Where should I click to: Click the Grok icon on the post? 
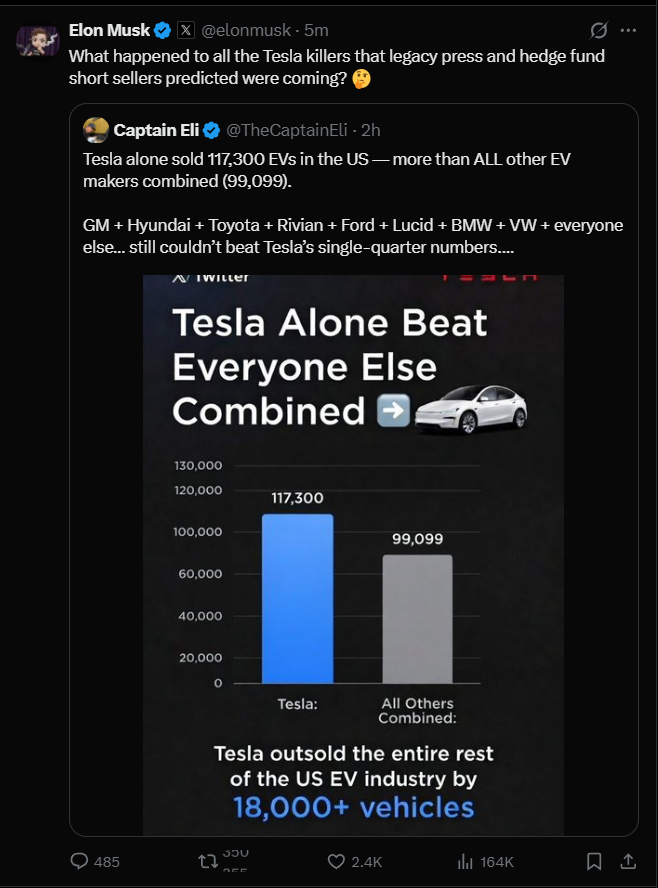click(600, 30)
